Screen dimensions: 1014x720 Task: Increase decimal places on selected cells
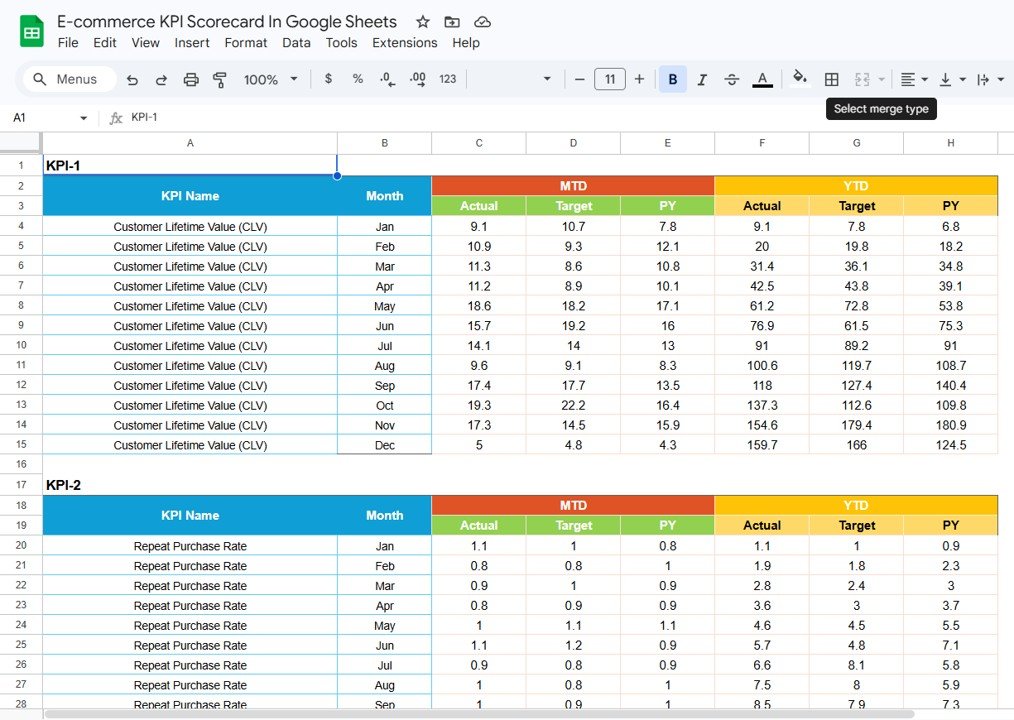point(417,79)
